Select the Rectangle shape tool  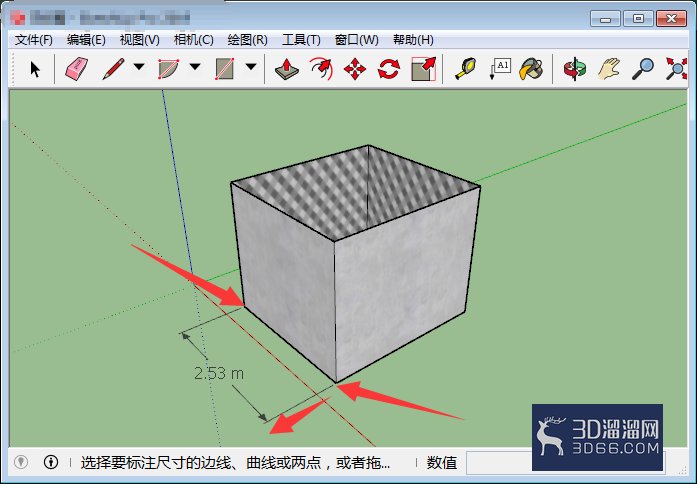tap(224, 69)
